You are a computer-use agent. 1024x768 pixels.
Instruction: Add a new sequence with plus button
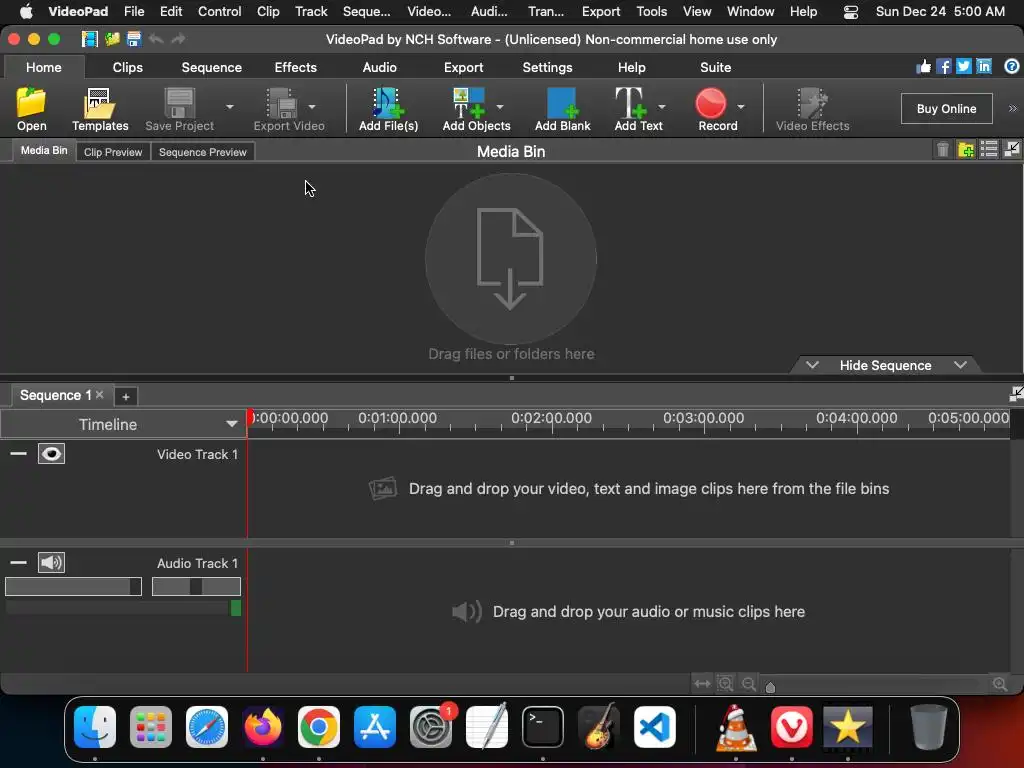(x=125, y=396)
